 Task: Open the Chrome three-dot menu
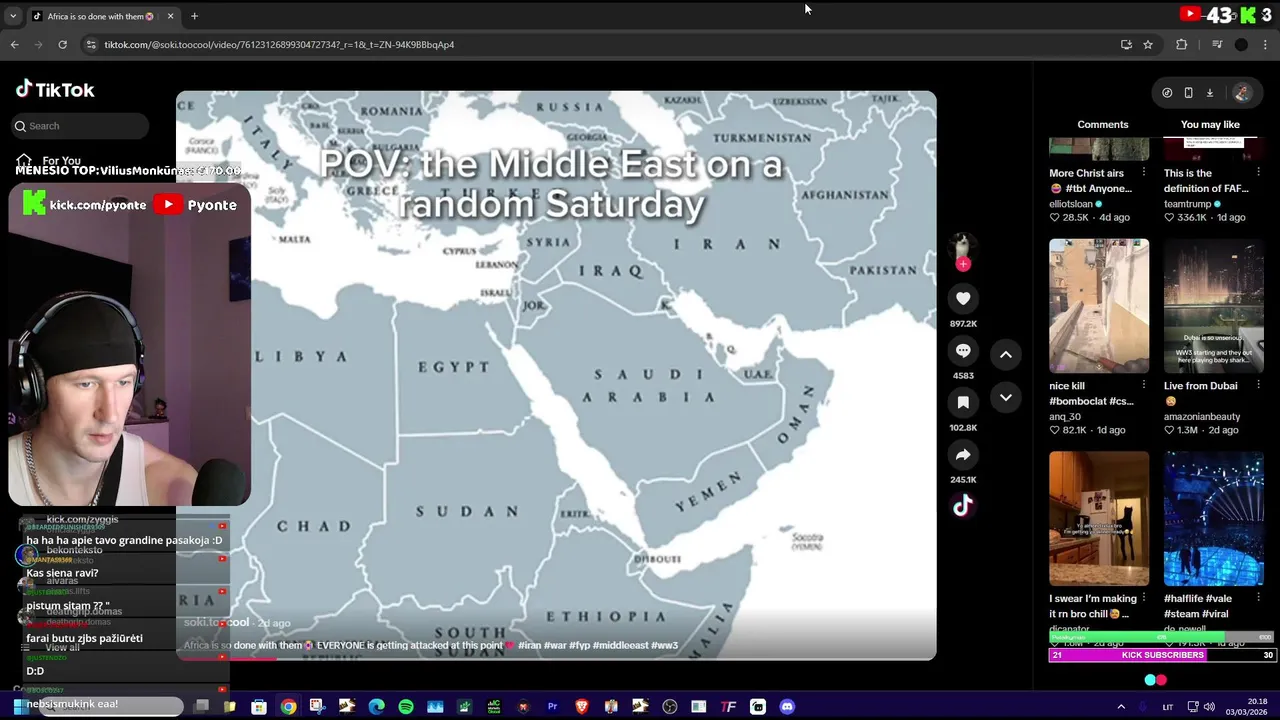(x=1266, y=44)
